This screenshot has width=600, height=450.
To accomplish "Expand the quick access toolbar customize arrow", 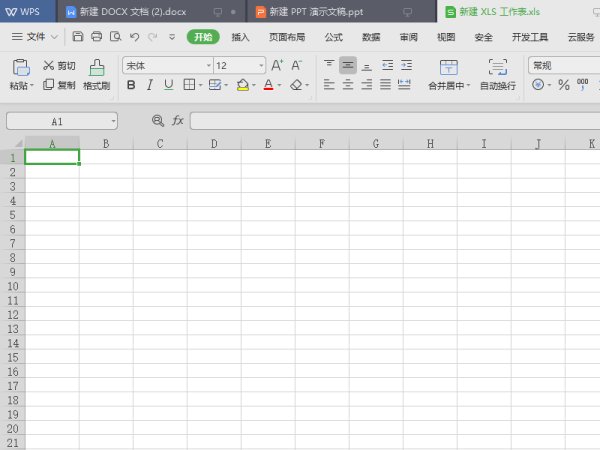I will (x=172, y=37).
